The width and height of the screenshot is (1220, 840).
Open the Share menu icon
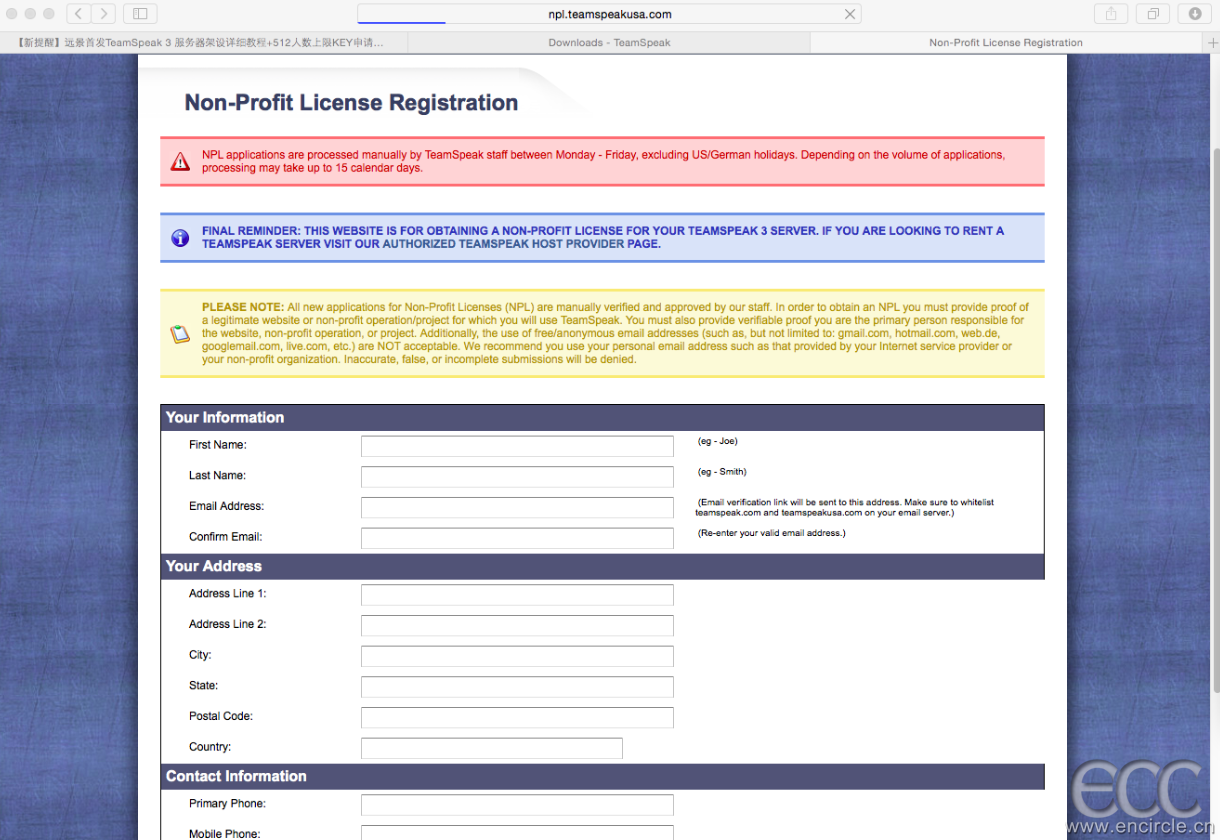[x=1110, y=14]
